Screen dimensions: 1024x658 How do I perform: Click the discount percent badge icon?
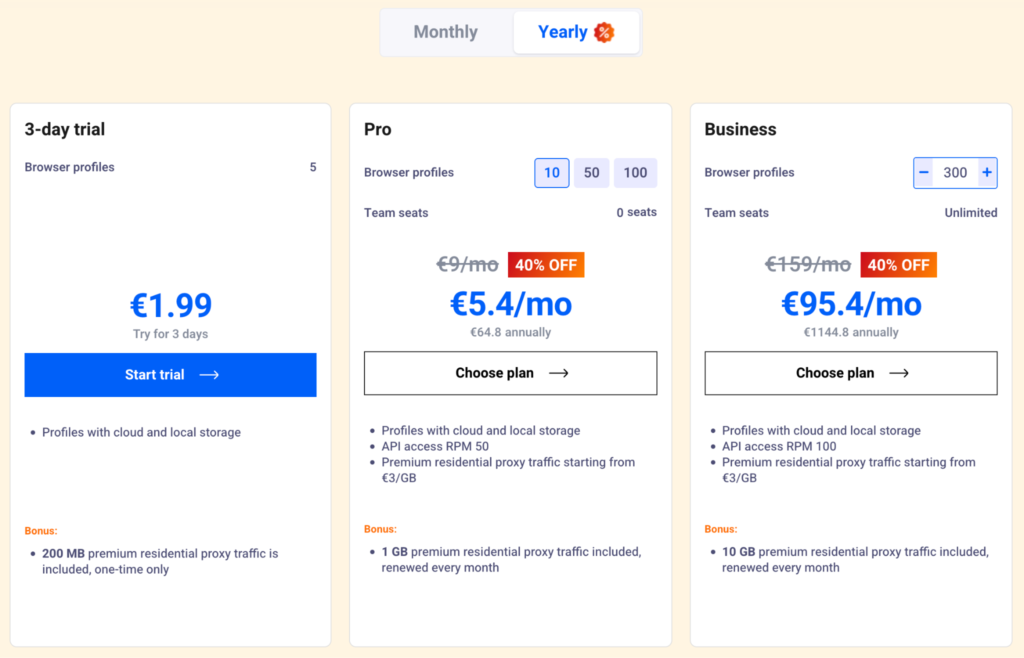click(x=604, y=32)
